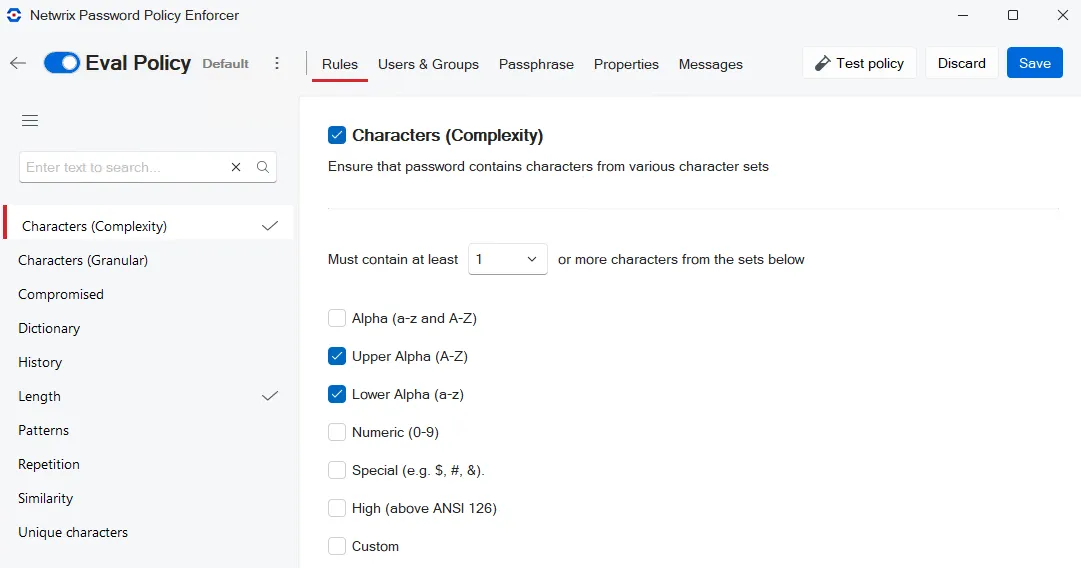
Task: Open the 'Must contain at least' dropdown
Action: tap(507, 259)
